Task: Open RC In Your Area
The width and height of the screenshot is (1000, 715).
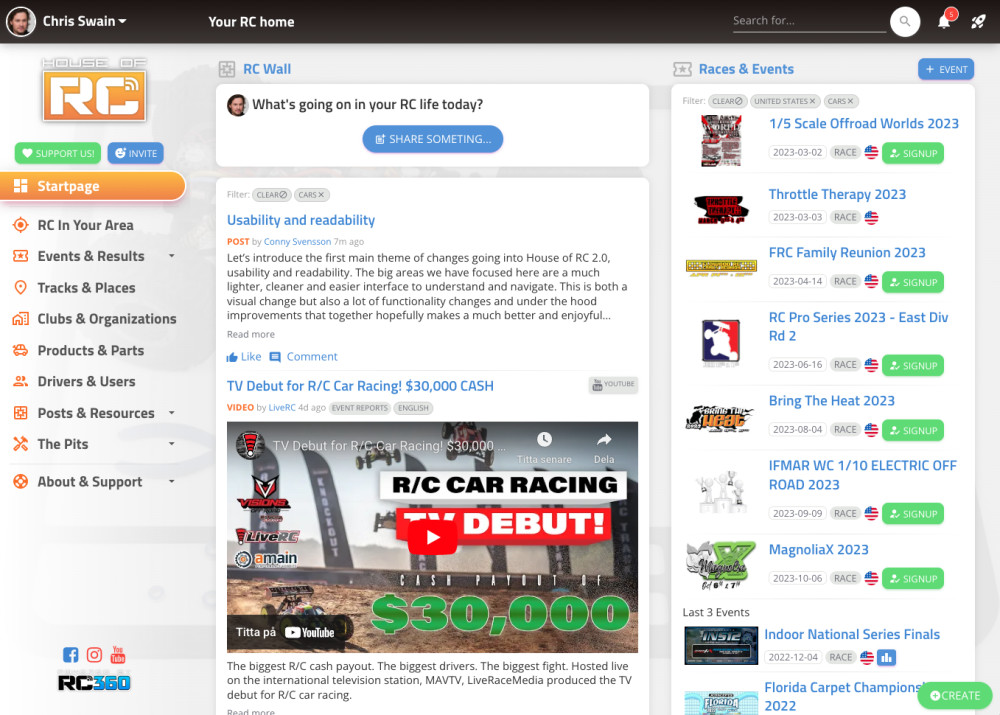Action: click(x=85, y=225)
